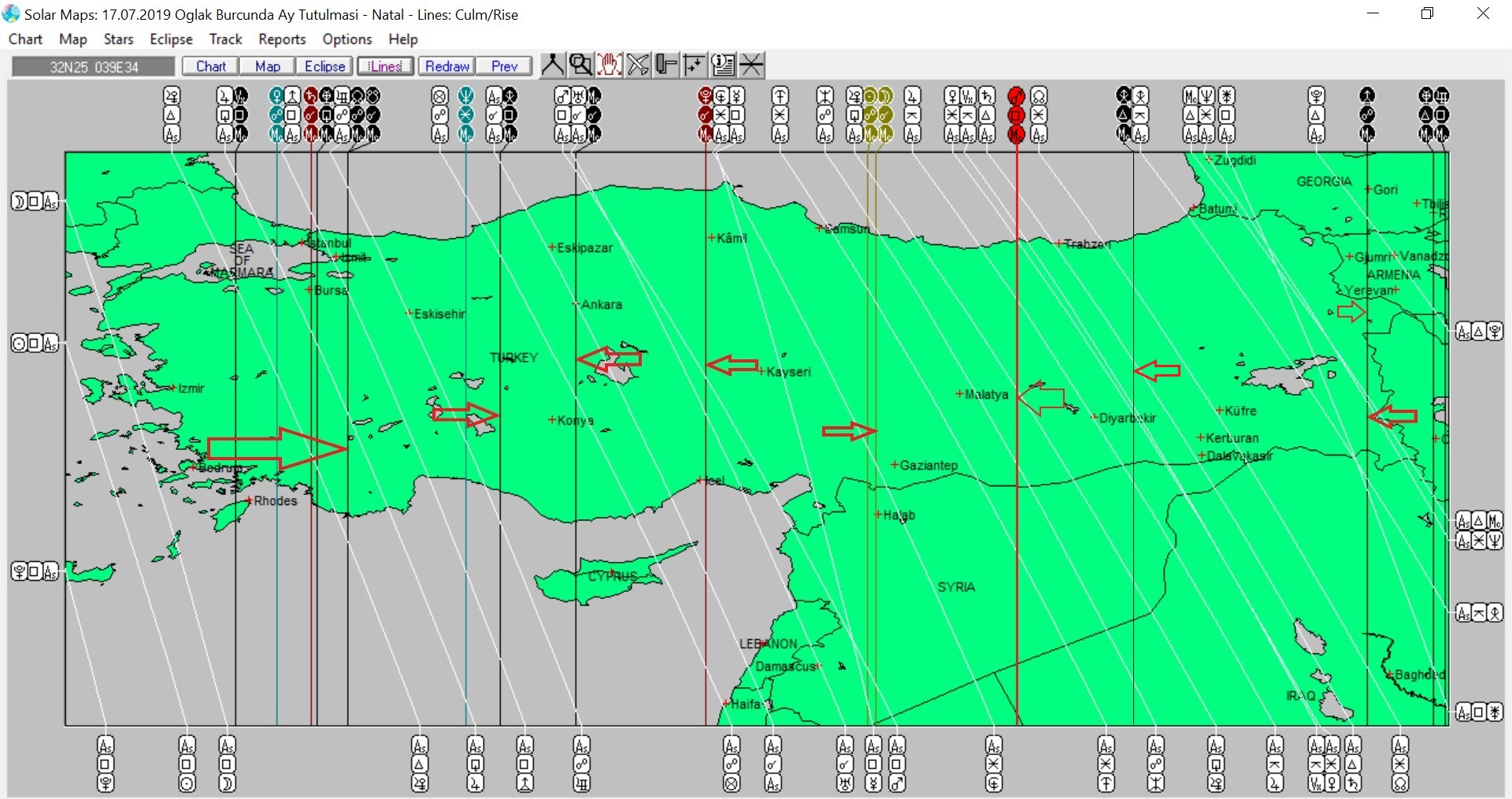Image resolution: width=1512 pixels, height=799 pixels.
Task: Open the Reports menu
Action: coord(282,39)
